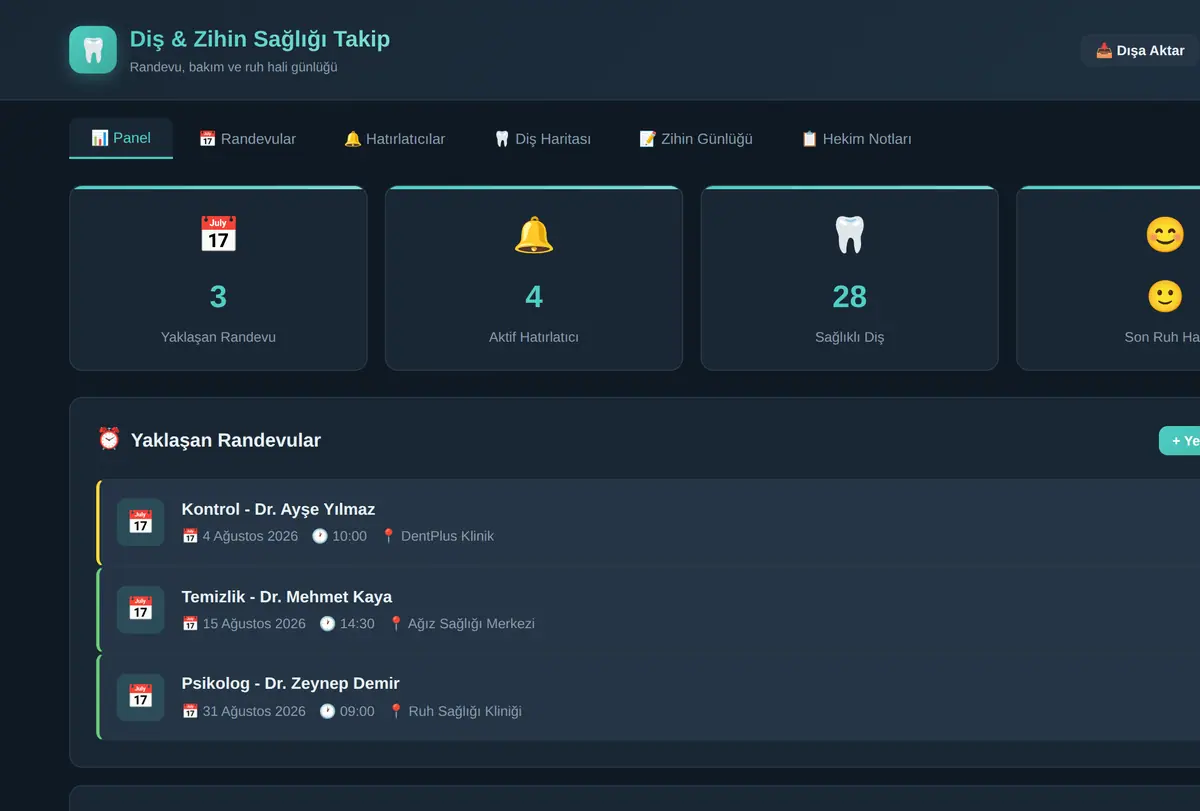This screenshot has height=811, width=1200.
Task: Select the number 4 active reminders value
Action: tap(534, 296)
